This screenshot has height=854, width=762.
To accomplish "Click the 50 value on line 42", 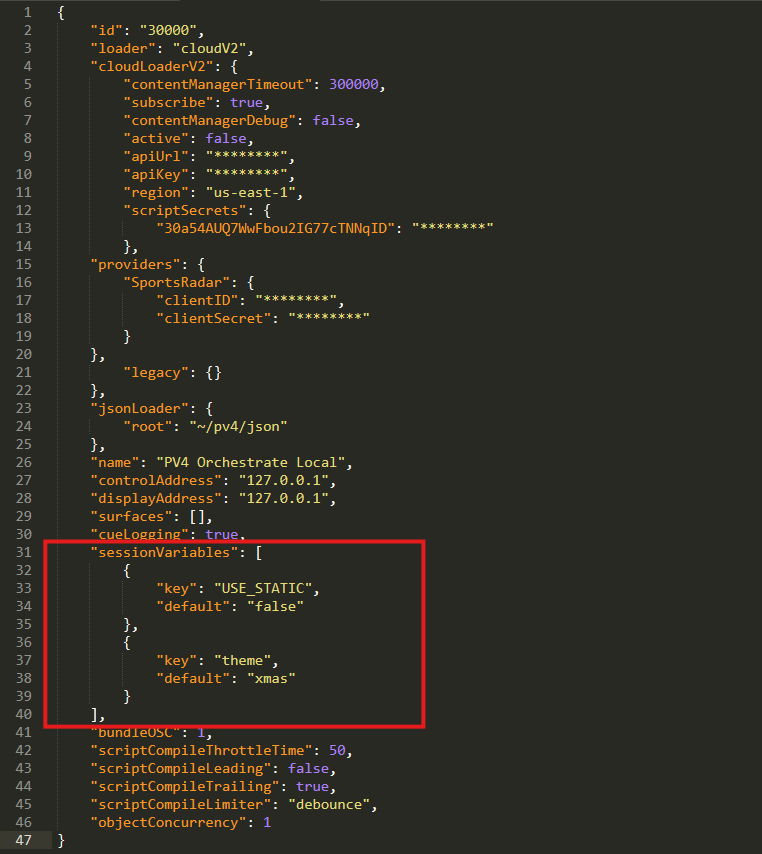I will tap(337, 751).
